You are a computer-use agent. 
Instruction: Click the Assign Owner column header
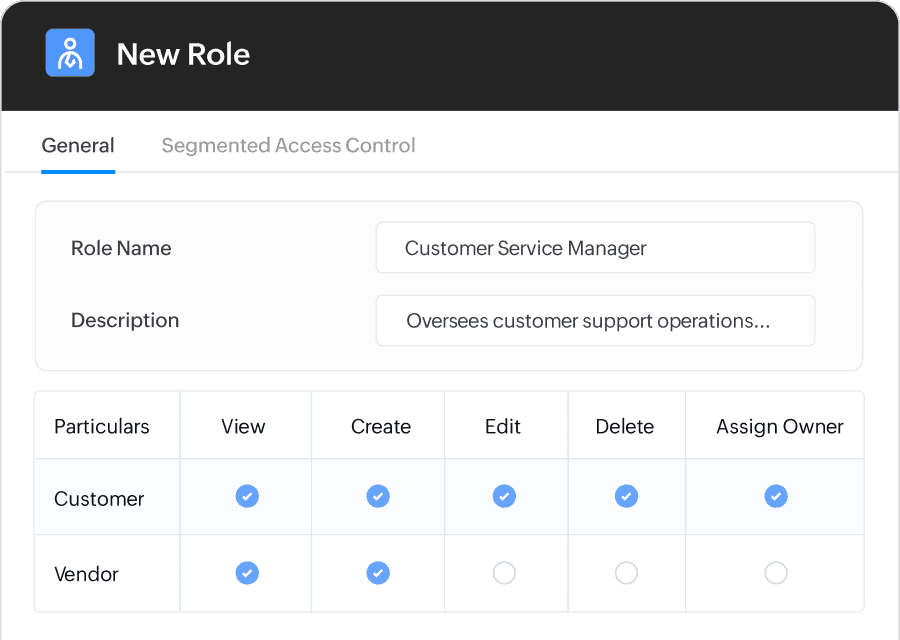780,426
